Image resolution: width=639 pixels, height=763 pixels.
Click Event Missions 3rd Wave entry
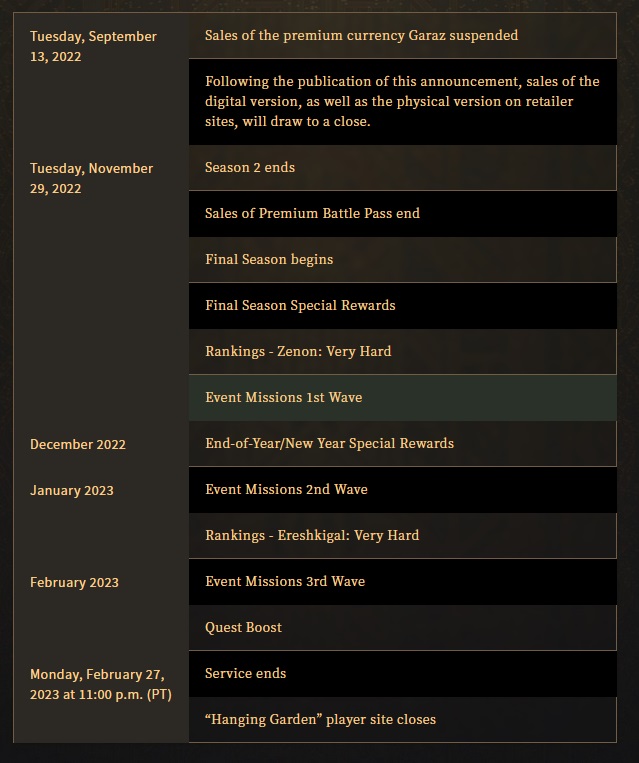tap(402, 581)
